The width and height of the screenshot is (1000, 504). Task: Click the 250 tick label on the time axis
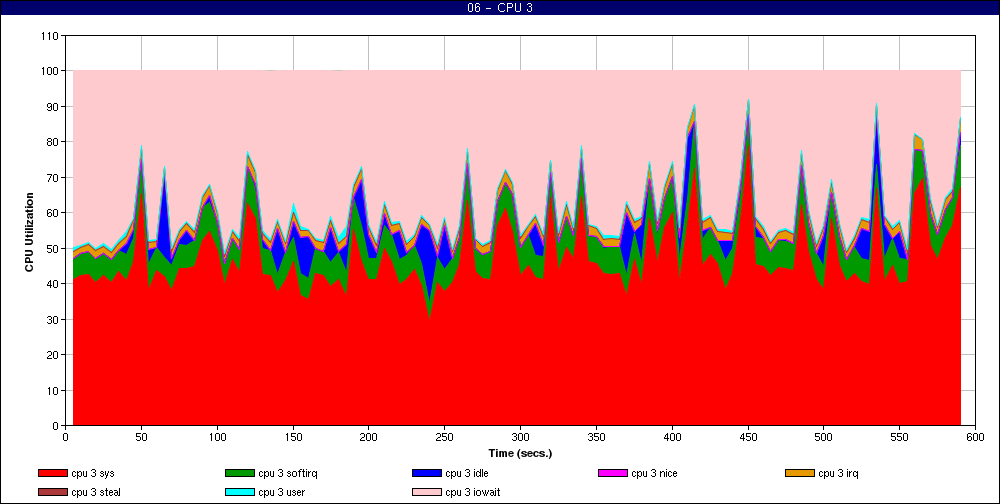[x=445, y=438]
